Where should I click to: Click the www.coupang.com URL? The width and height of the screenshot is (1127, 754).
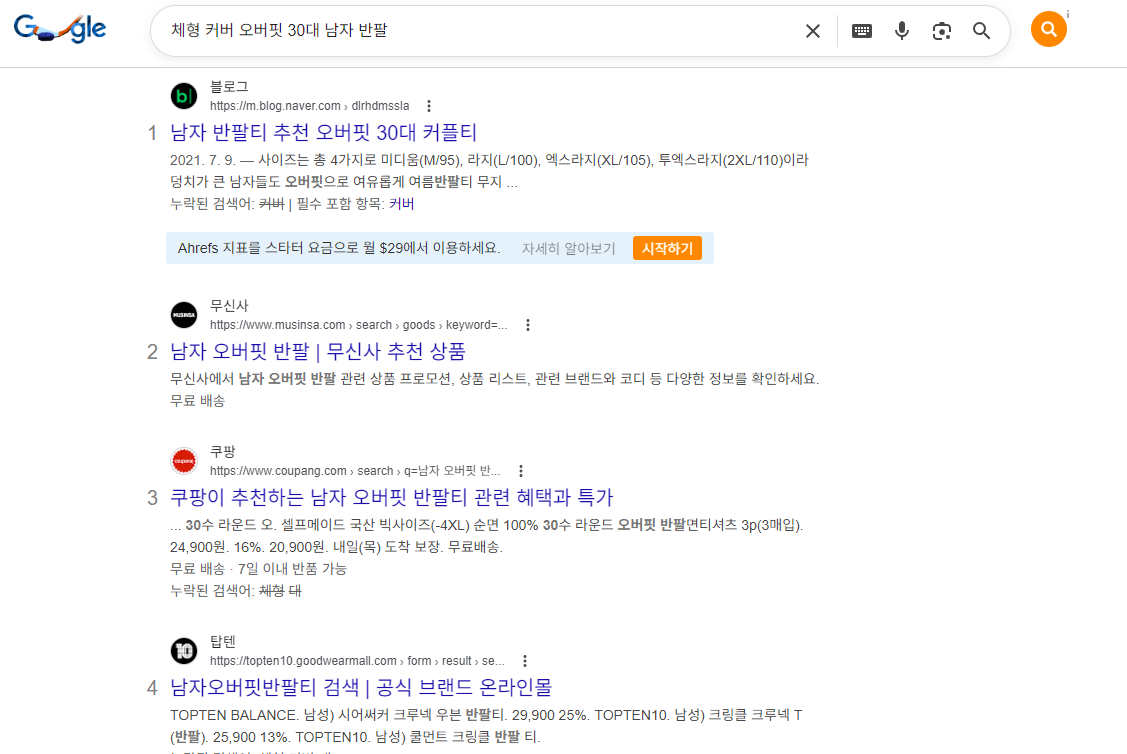(x=355, y=471)
